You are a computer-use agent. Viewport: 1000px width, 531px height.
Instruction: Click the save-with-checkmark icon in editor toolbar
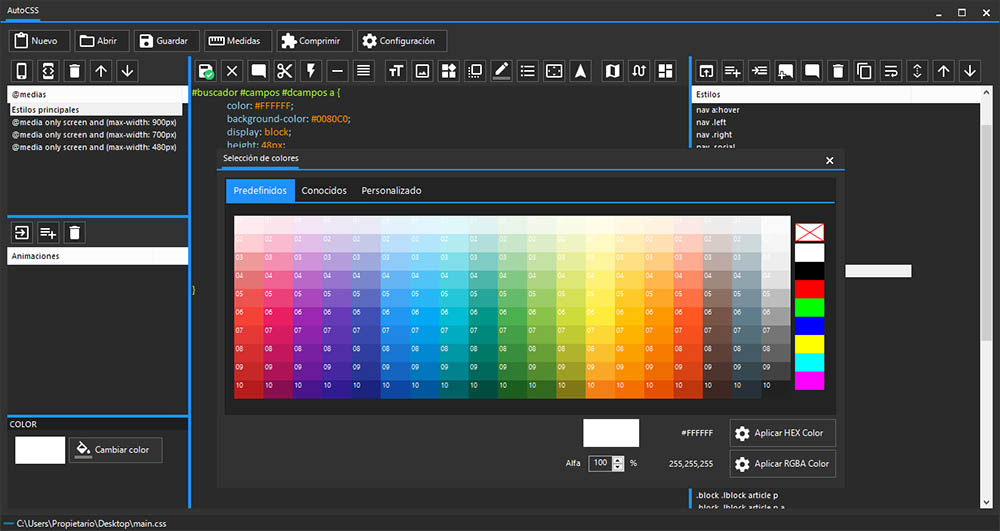click(206, 71)
